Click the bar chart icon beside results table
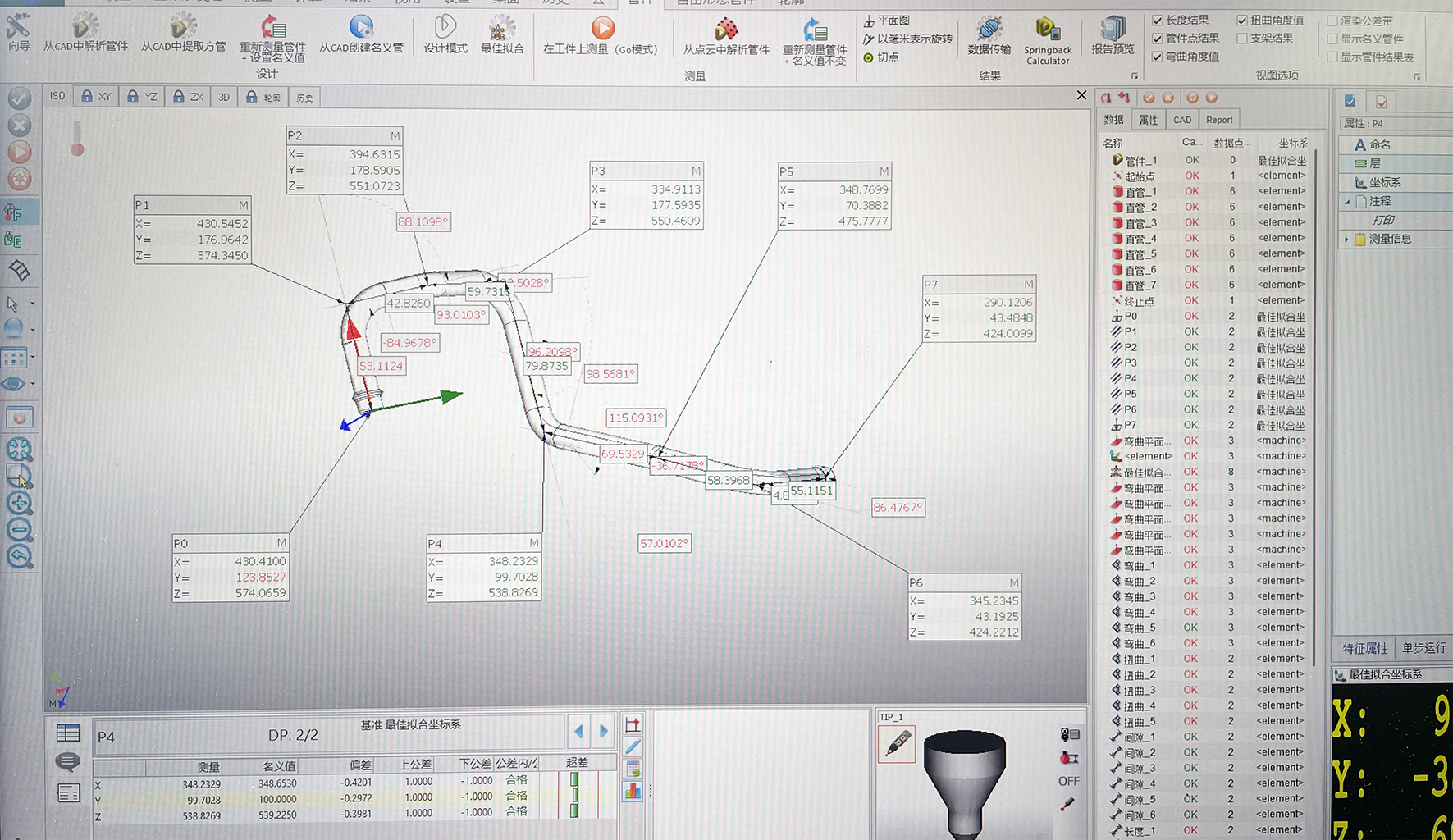 click(x=633, y=791)
